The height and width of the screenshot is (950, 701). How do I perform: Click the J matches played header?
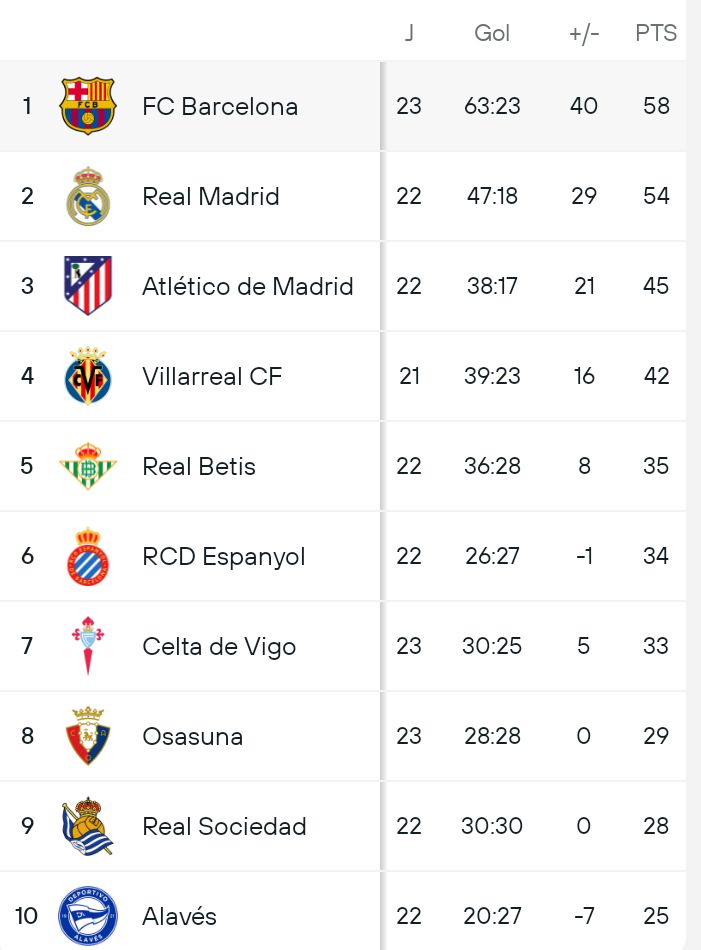[409, 33]
